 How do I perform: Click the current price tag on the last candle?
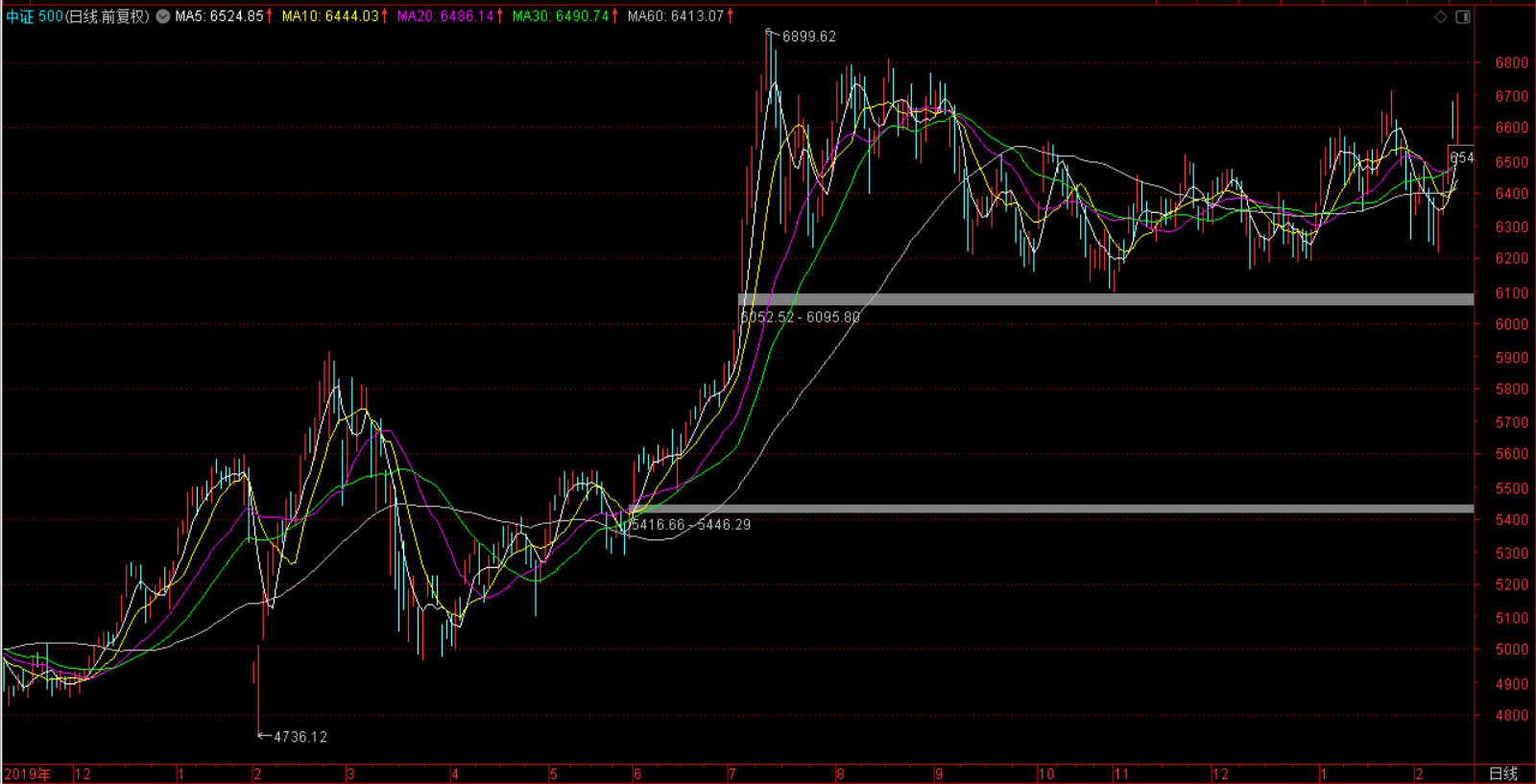click(1460, 157)
